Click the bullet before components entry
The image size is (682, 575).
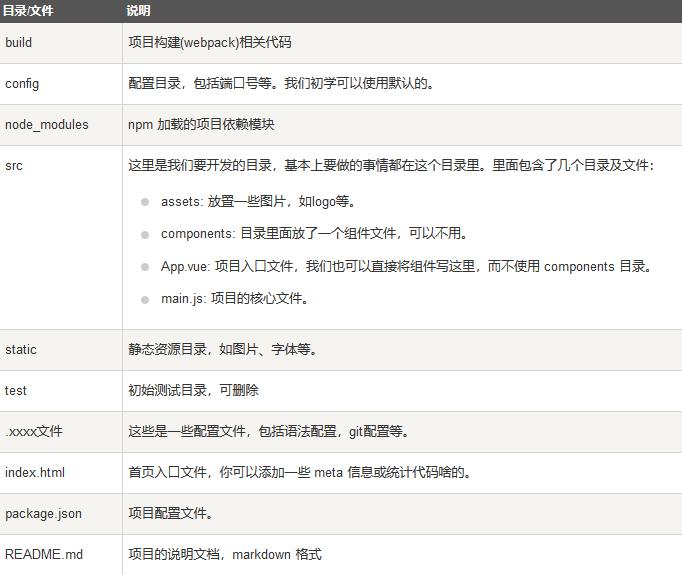(145, 235)
